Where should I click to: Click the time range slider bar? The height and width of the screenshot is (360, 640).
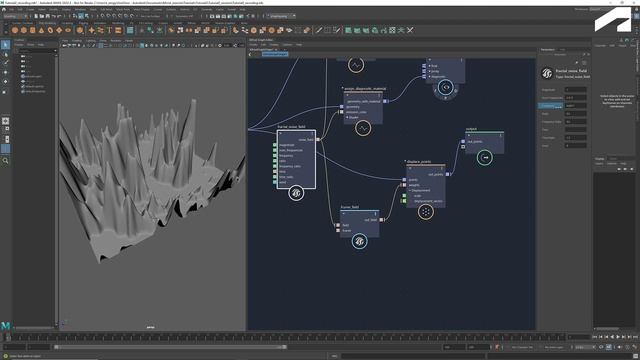point(170,347)
